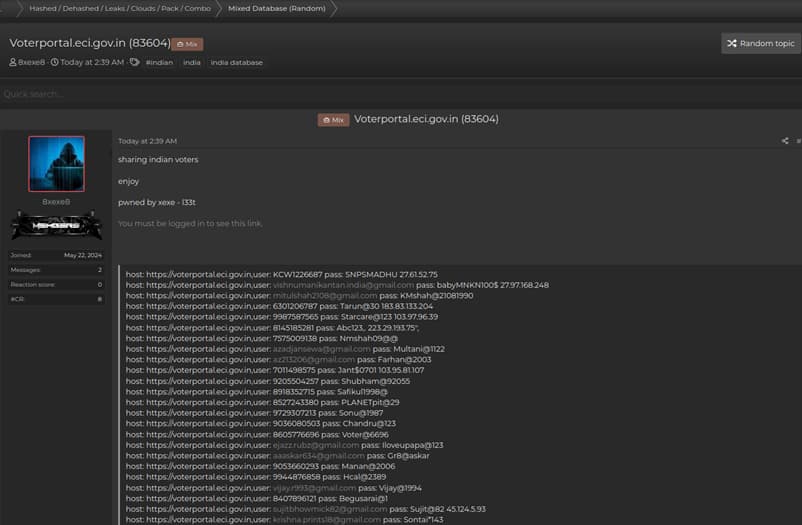Click the Members rank banner under username
The width and height of the screenshot is (802, 525).
coord(56,226)
